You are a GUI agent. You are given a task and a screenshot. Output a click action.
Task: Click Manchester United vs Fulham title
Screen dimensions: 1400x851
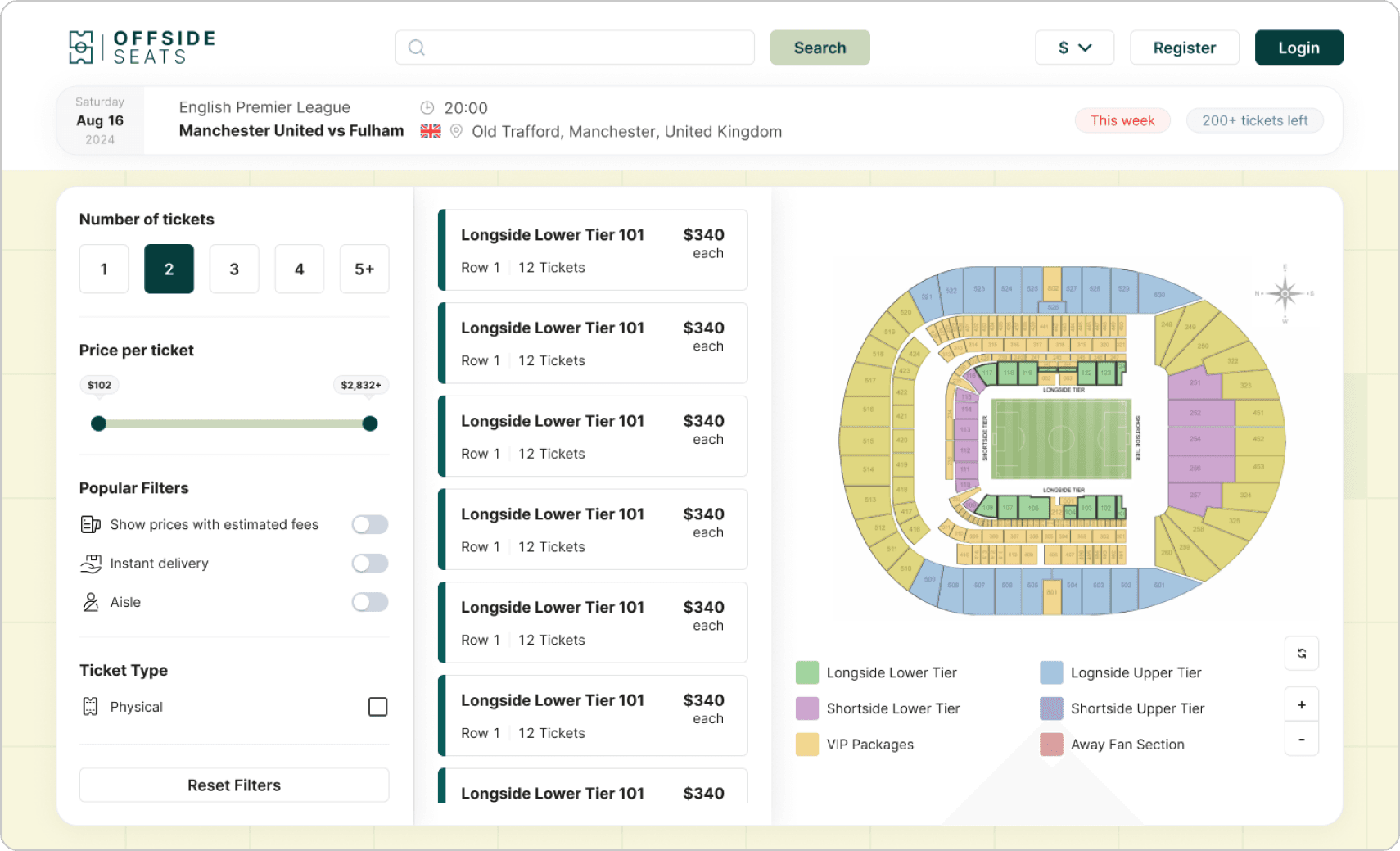291,131
